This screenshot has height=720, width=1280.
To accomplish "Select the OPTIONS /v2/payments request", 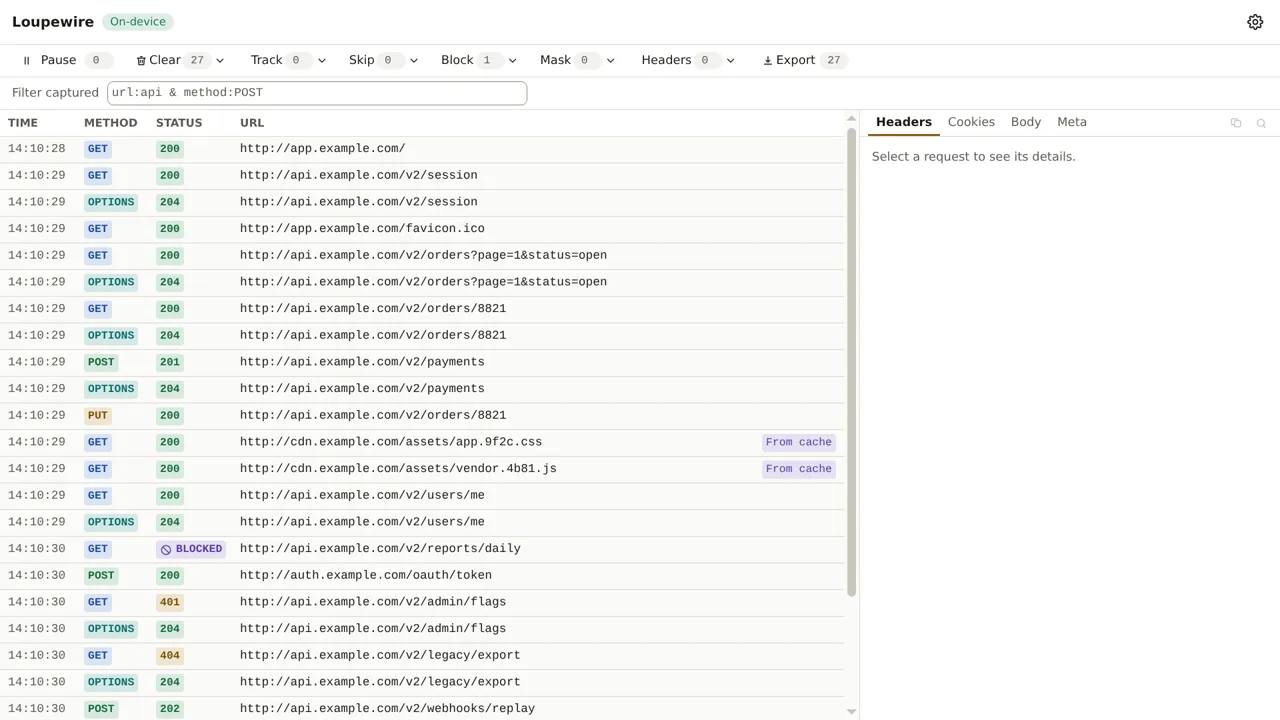I will tap(422, 389).
